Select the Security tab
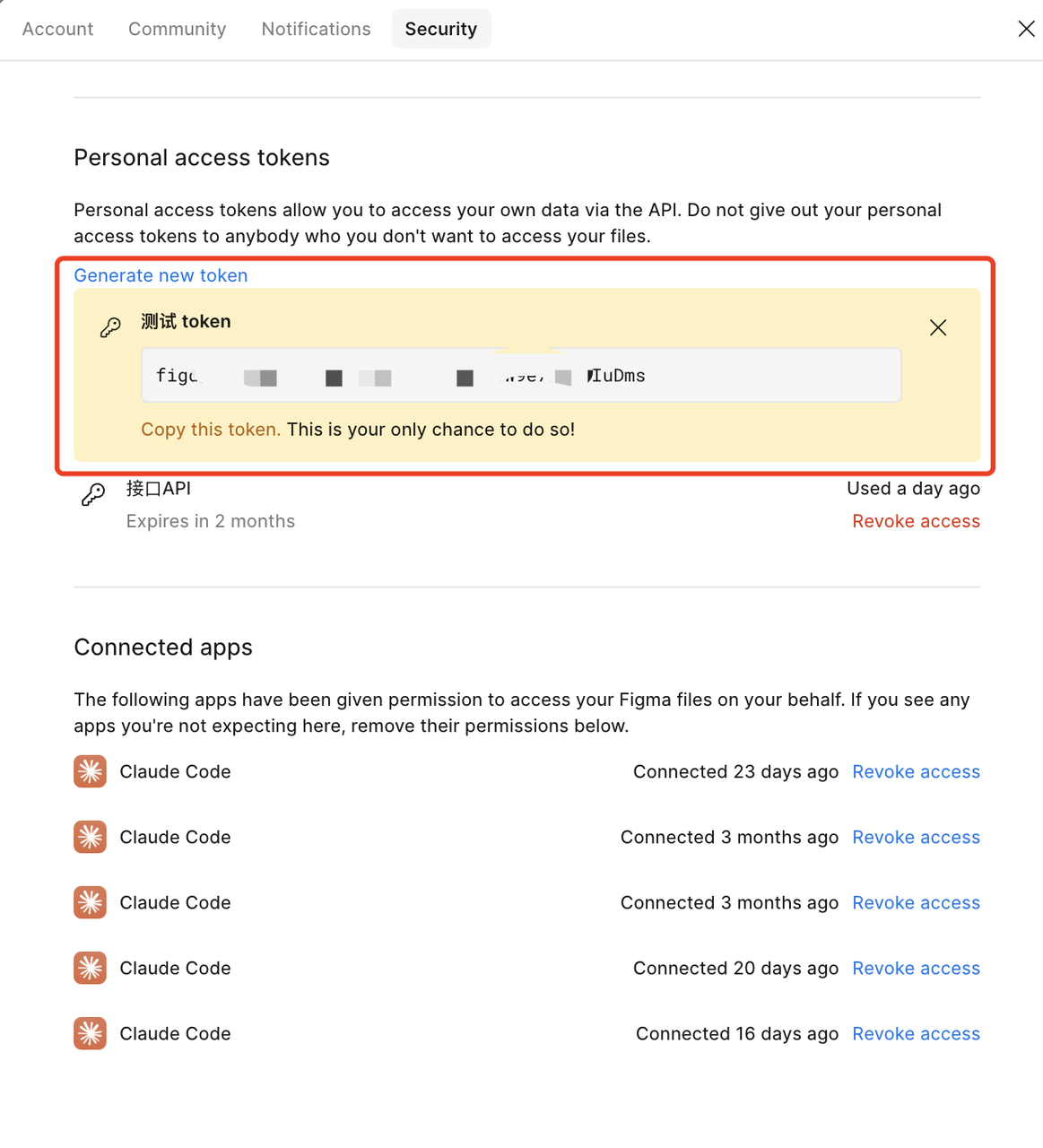1043x1148 pixels. pos(441,29)
